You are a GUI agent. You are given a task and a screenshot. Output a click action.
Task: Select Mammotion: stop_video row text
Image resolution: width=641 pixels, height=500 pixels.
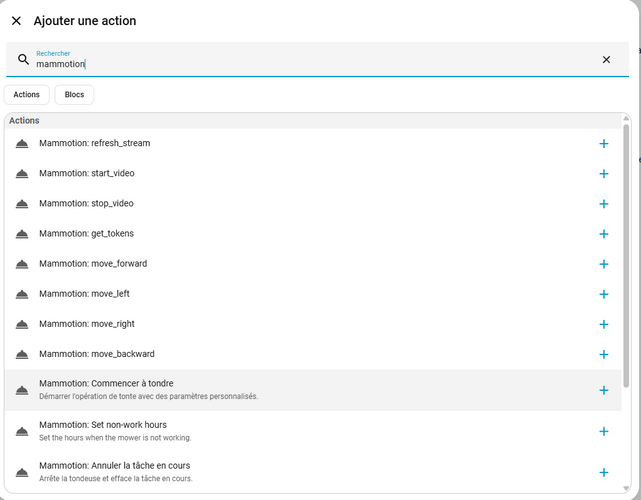86,203
